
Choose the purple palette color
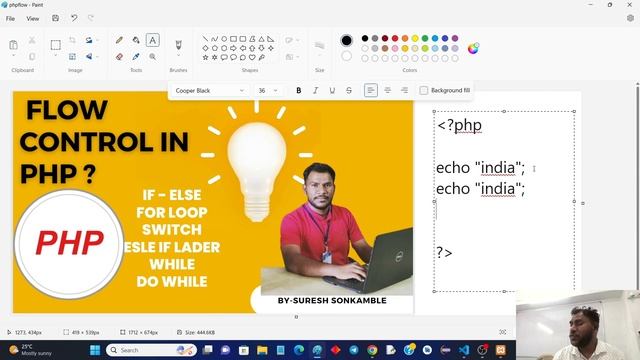[x=455, y=38]
